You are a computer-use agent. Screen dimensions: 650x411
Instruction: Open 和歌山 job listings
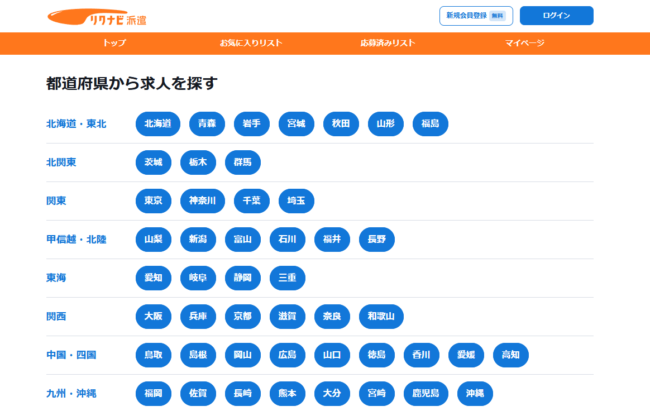(x=381, y=316)
